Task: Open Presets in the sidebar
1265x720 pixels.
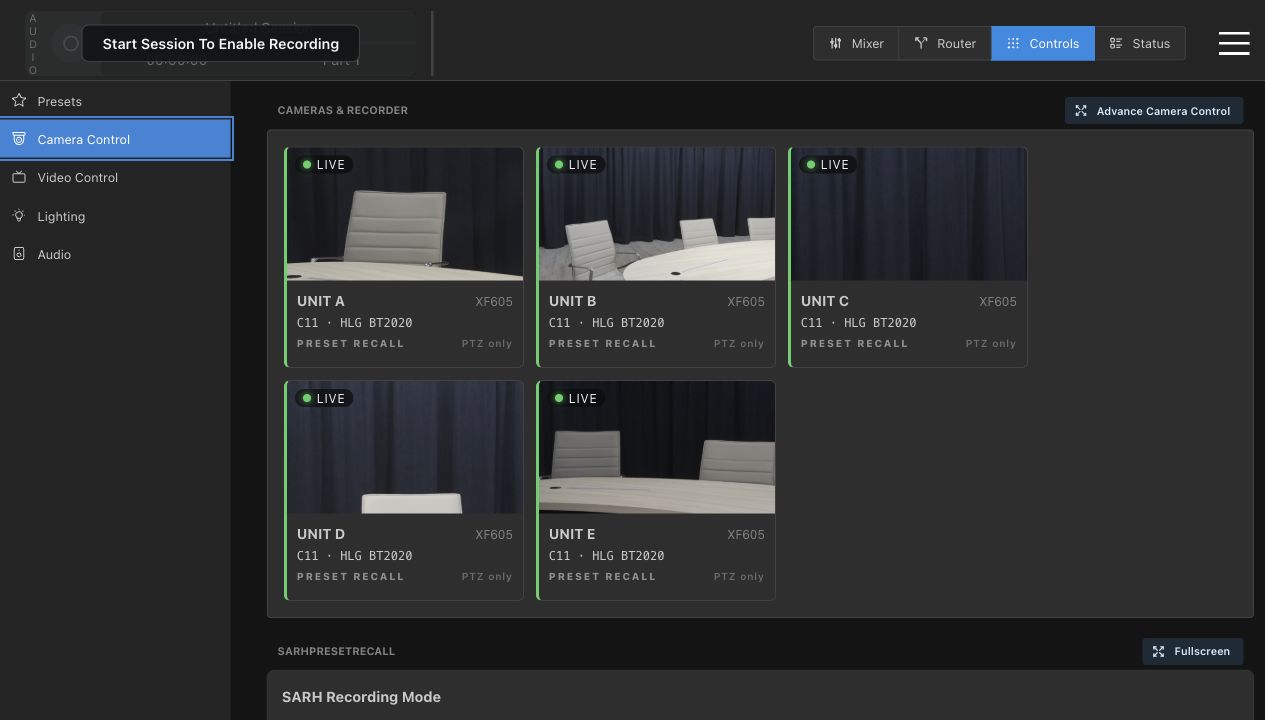Action: pos(116,101)
